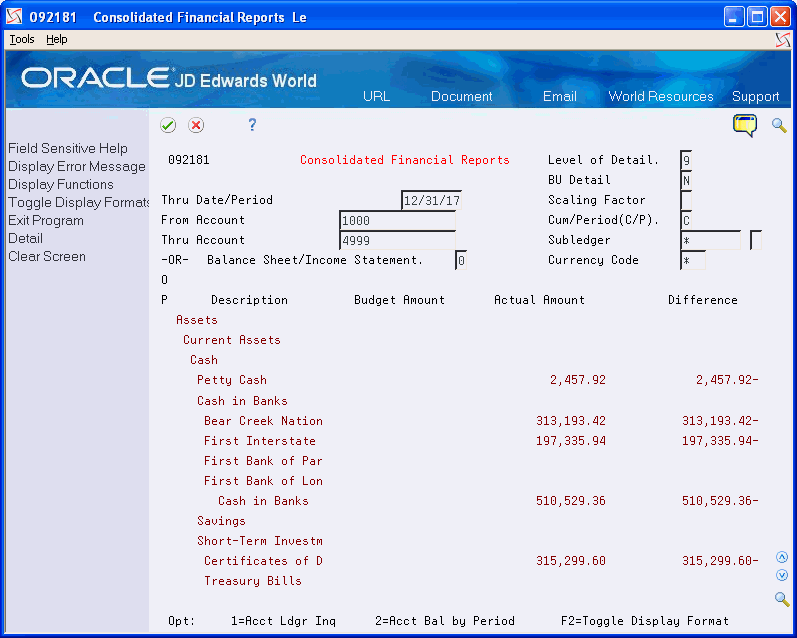This screenshot has height=638, width=797.
Task: Click the Thru Date/Period input field
Action: (431, 200)
